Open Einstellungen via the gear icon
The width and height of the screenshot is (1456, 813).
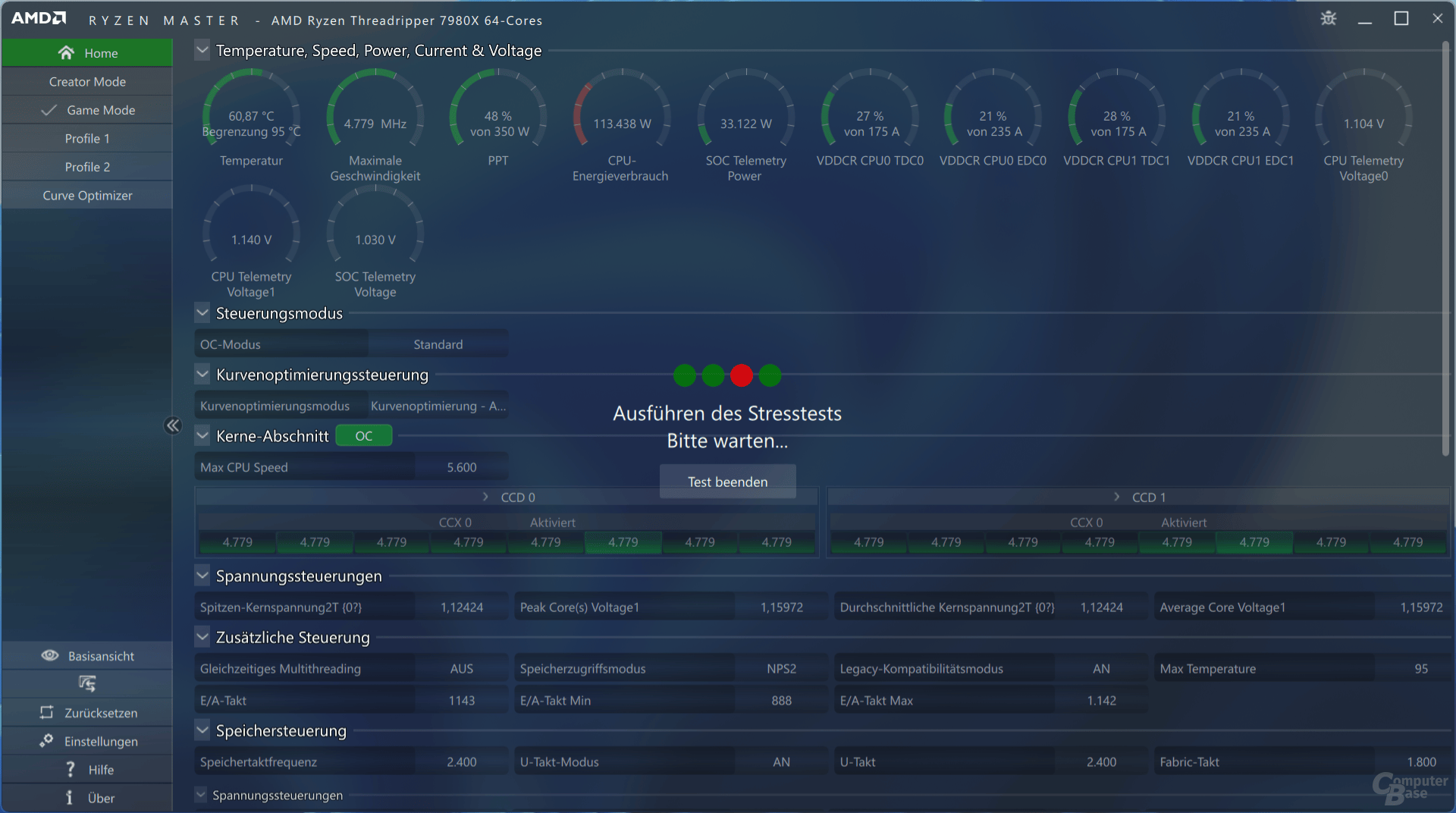(x=47, y=741)
